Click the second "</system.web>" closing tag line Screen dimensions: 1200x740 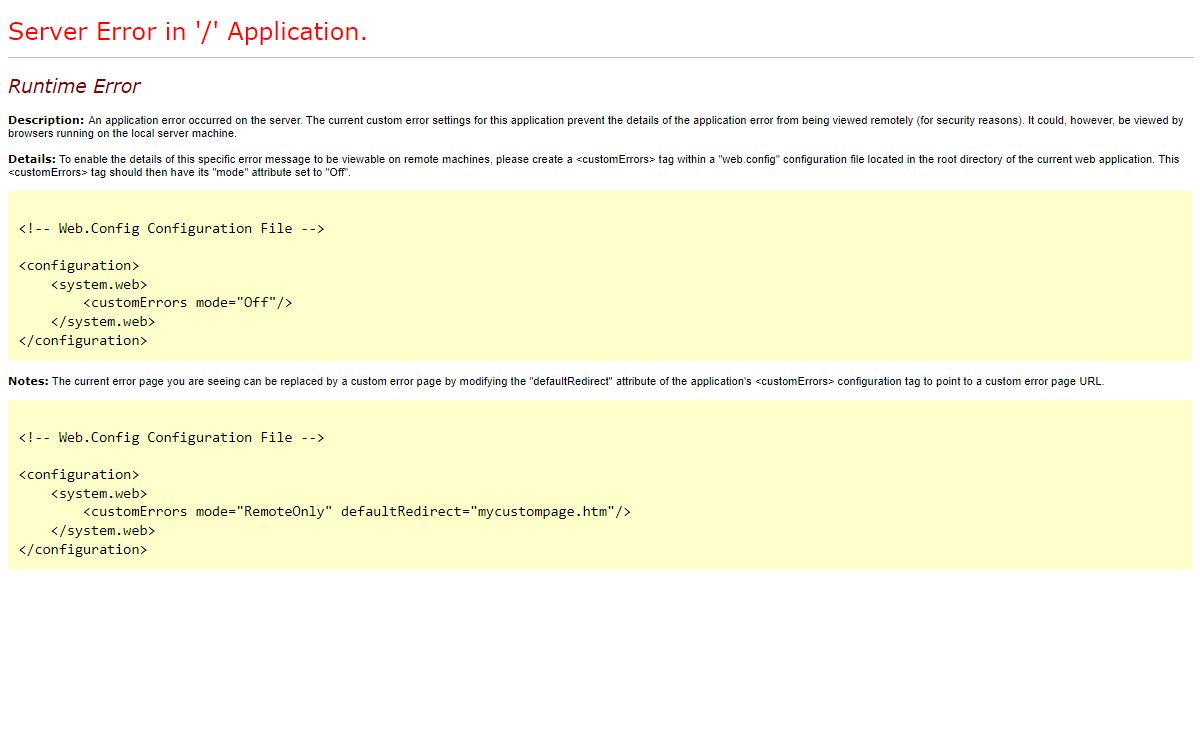[103, 530]
